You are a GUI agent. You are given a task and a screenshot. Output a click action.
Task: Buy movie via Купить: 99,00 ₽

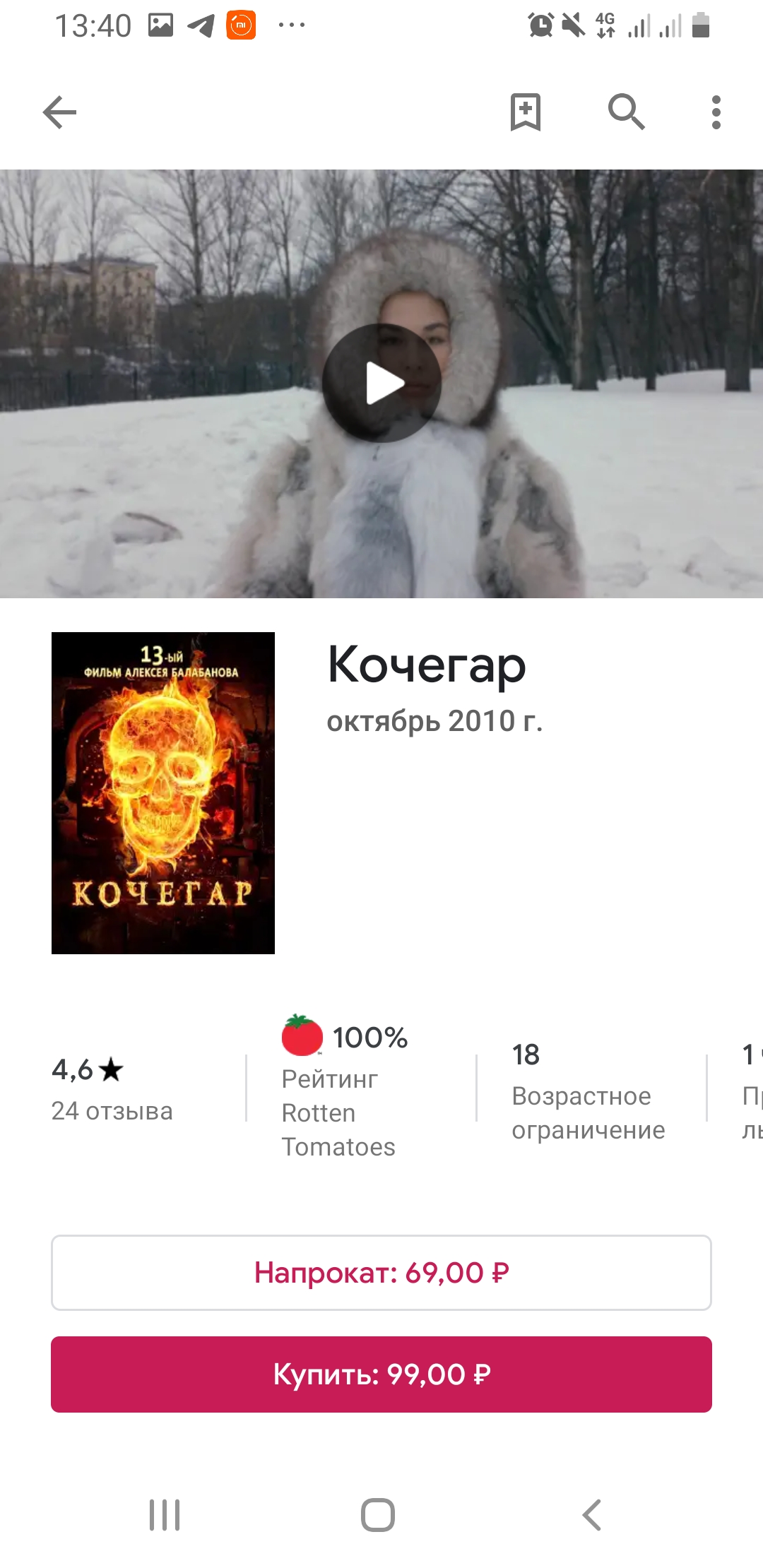[381, 1374]
